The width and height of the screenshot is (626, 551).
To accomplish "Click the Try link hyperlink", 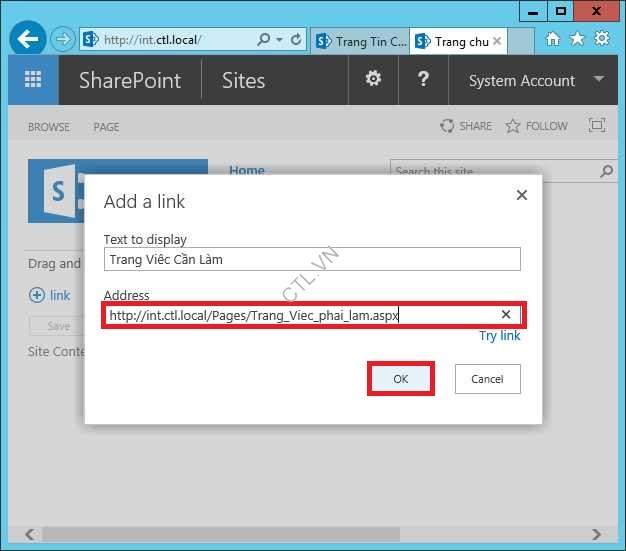I will (x=499, y=336).
